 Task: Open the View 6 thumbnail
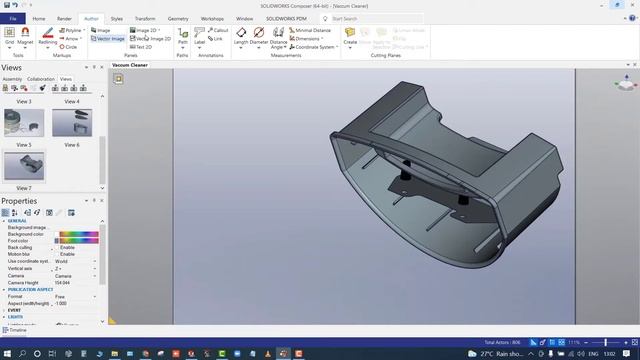(x=72, y=122)
